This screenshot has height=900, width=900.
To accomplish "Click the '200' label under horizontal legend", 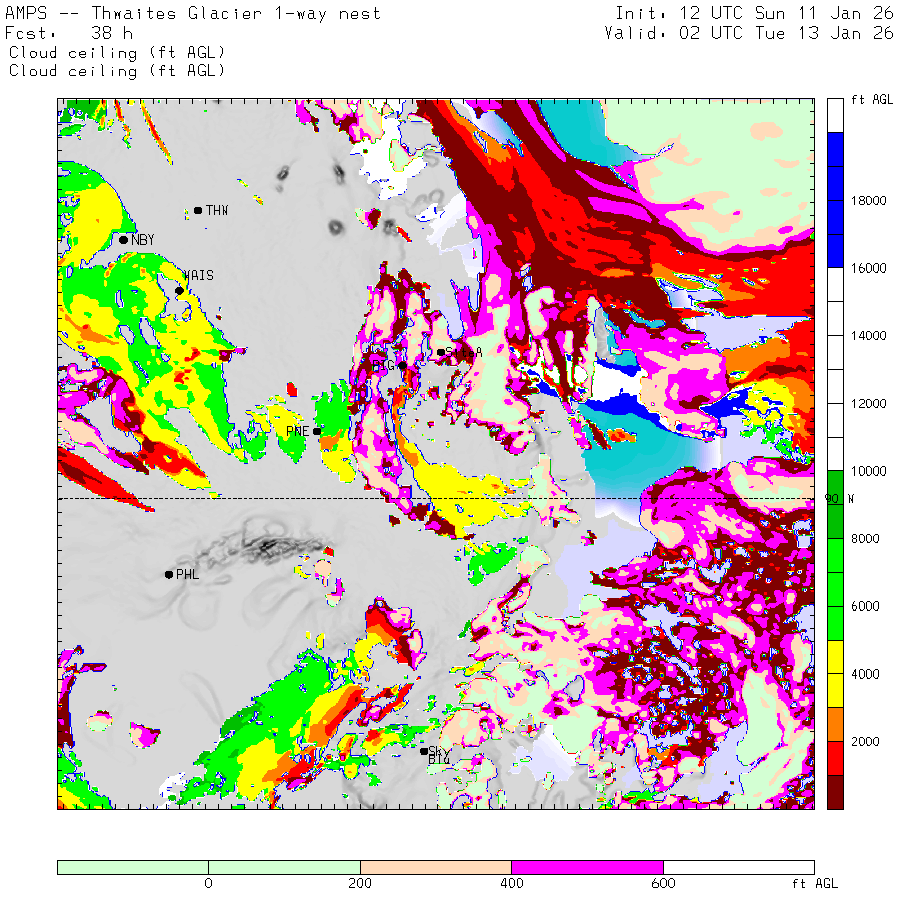I will [x=360, y=883].
